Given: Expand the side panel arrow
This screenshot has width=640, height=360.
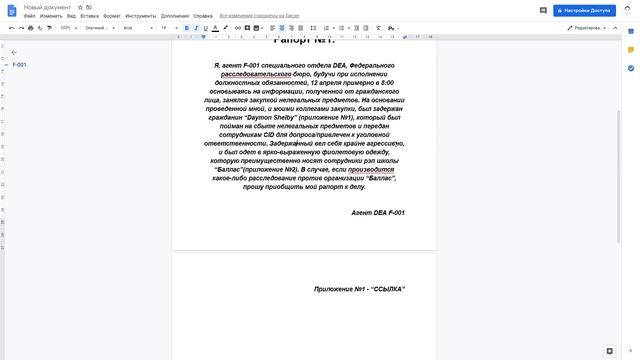Looking at the screenshot, I should click(x=631, y=350).
